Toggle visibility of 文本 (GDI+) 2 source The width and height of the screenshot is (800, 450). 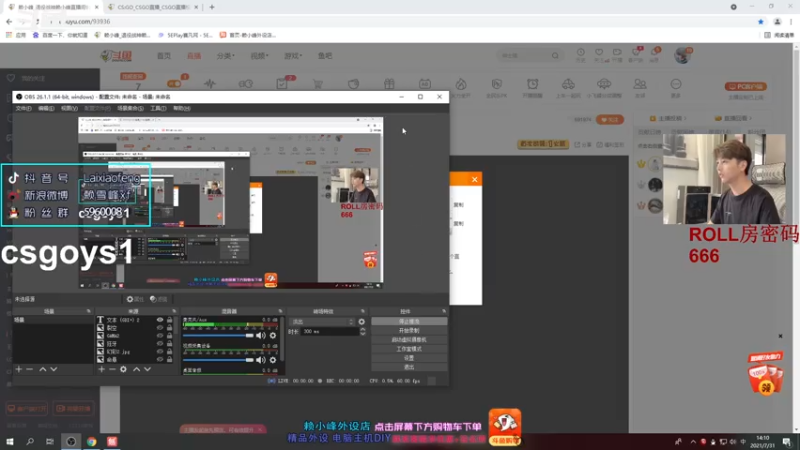tap(160, 320)
